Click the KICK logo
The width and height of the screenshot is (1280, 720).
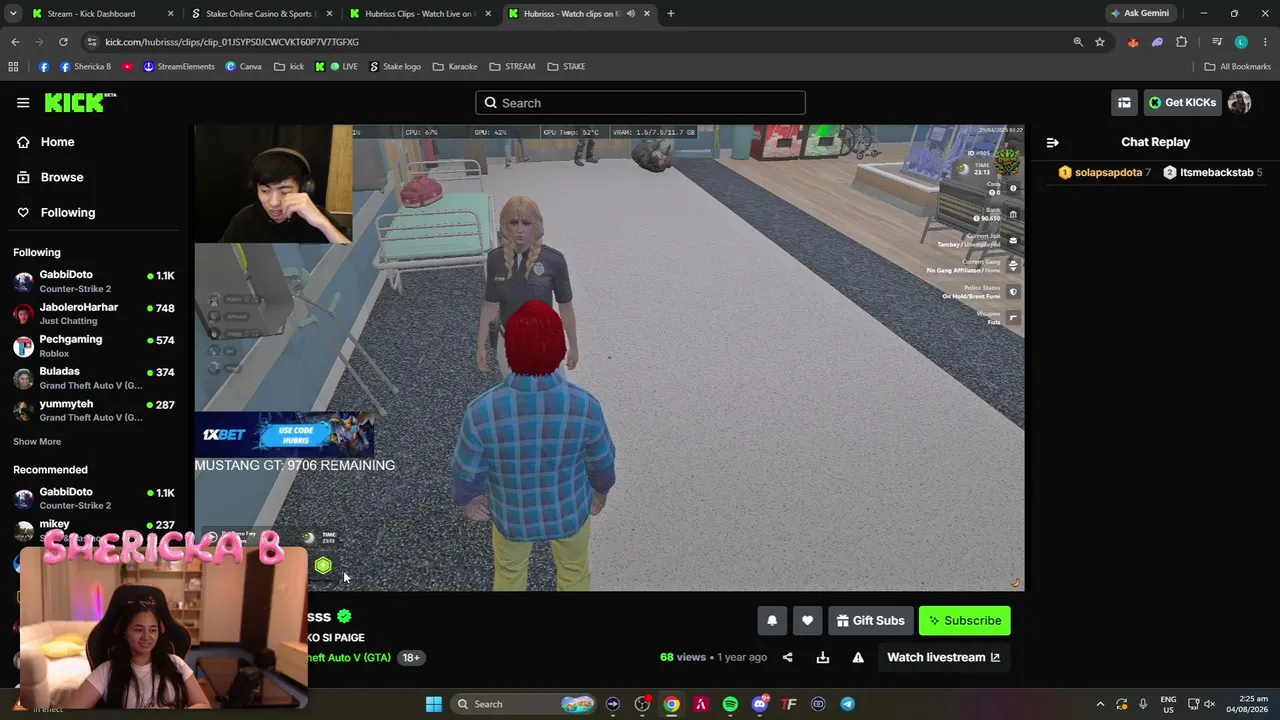point(80,102)
